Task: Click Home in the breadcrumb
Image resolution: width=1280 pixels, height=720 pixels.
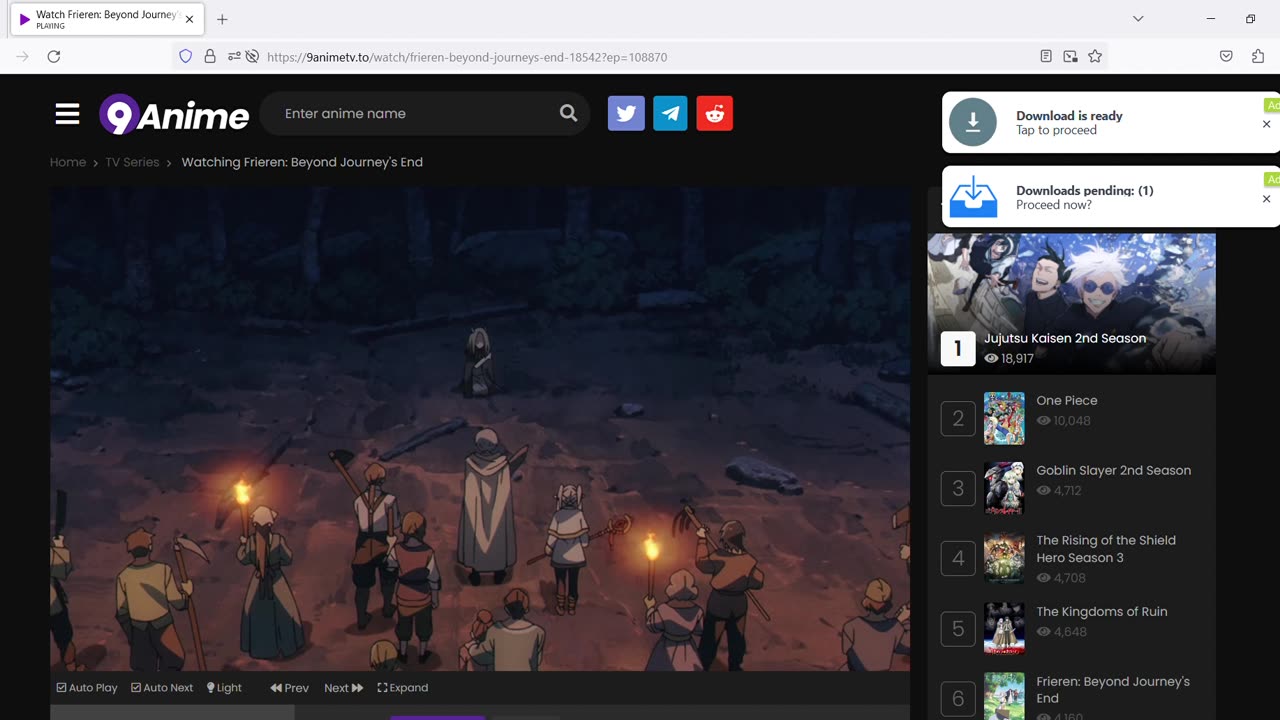Action: [x=68, y=162]
